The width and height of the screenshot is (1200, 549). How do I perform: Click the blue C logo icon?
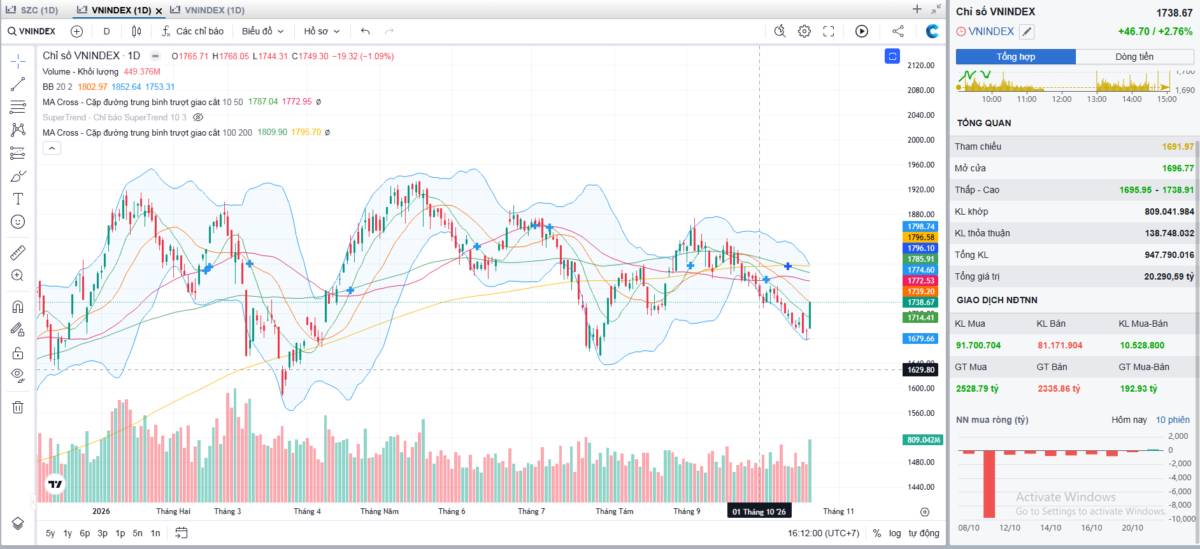(932, 31)
